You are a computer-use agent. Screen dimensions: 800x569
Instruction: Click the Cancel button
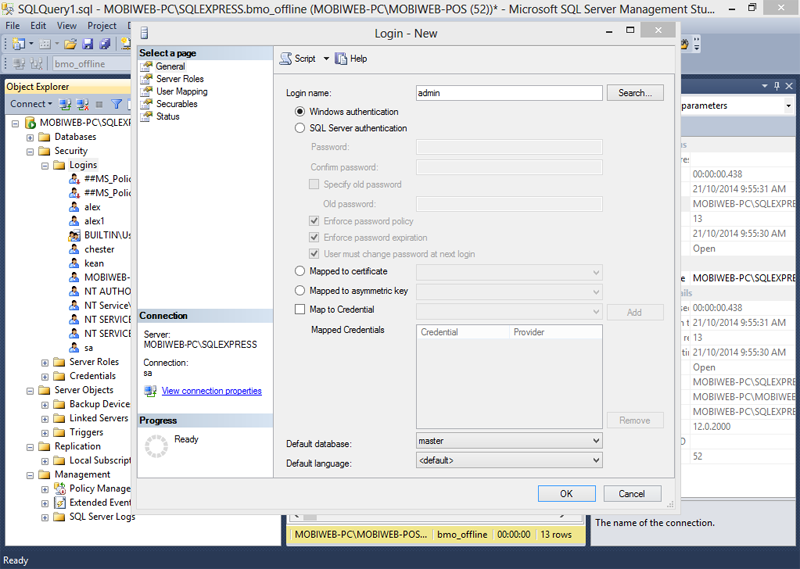(x=632, y=493)
